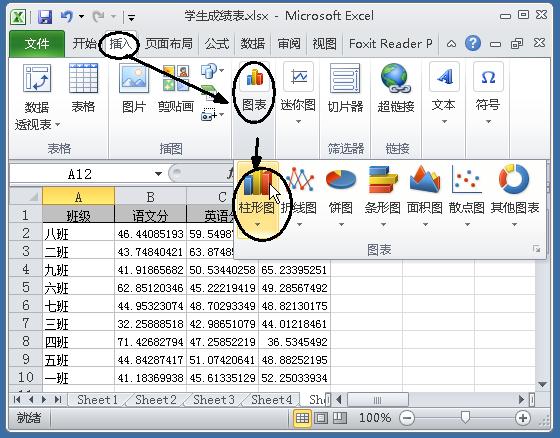The height and width of the screenshot is (438, 560).
Task: Expand the Undo history dropdown arrow
Action: coord(81,16)
